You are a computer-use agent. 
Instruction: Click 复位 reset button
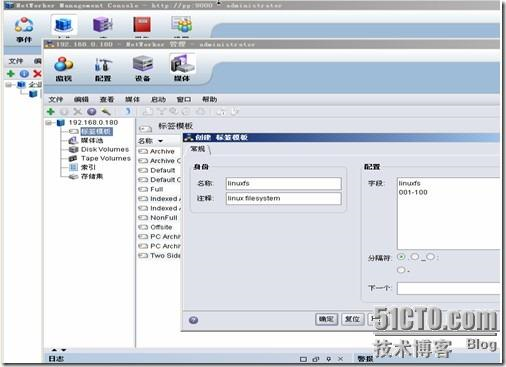coord(353,319)
